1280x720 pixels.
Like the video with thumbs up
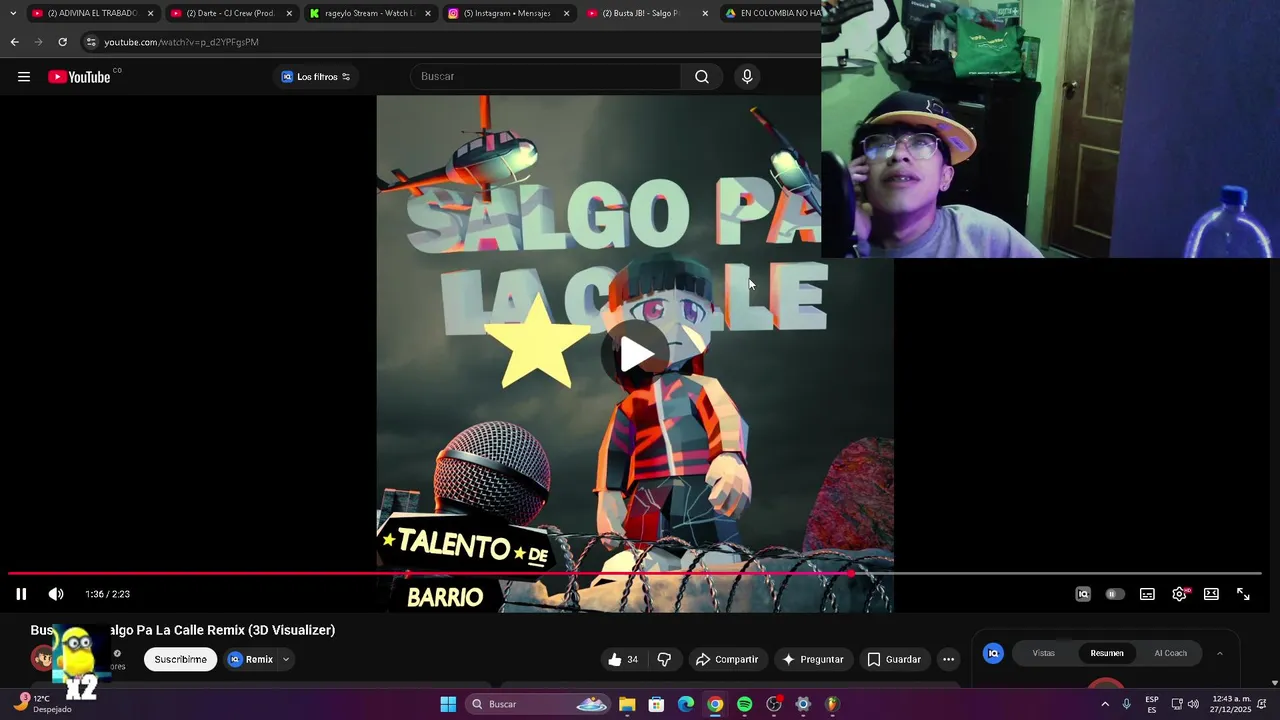[614, 659]
